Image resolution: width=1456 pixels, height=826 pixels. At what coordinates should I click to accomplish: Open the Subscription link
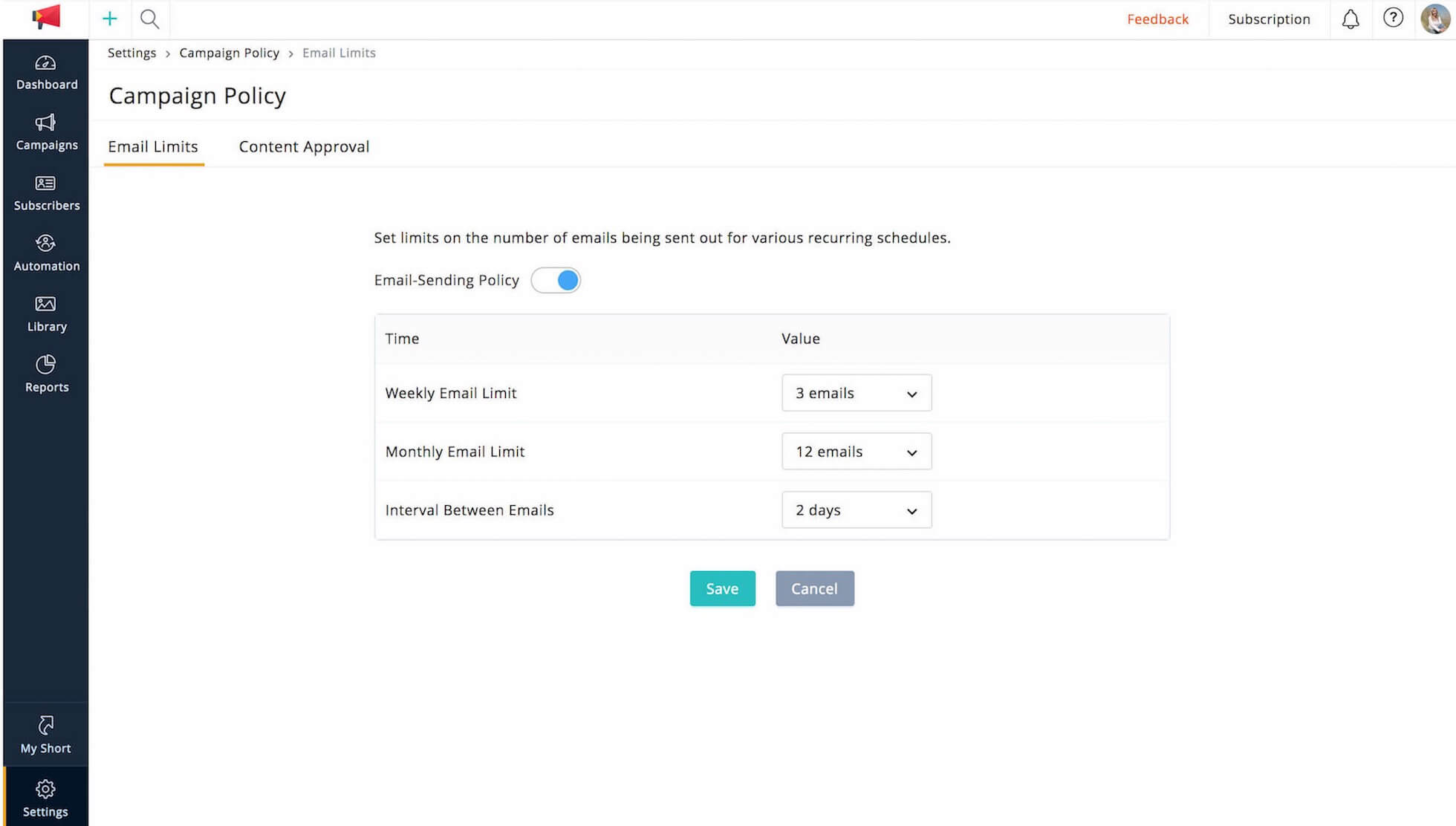pyautogui.click(x=1269, y=19)
